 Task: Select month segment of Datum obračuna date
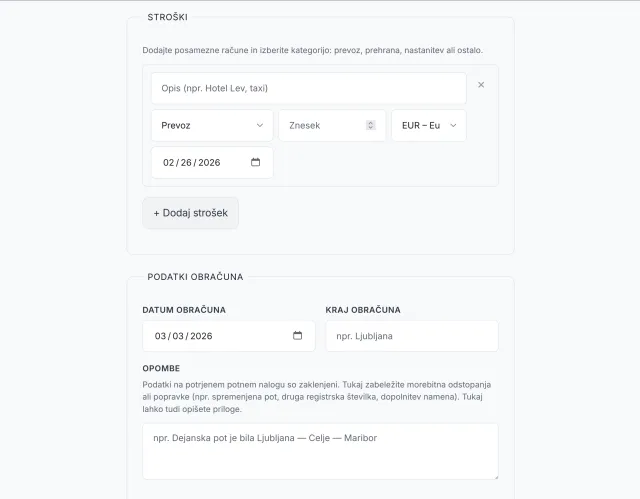click(160, 336)
